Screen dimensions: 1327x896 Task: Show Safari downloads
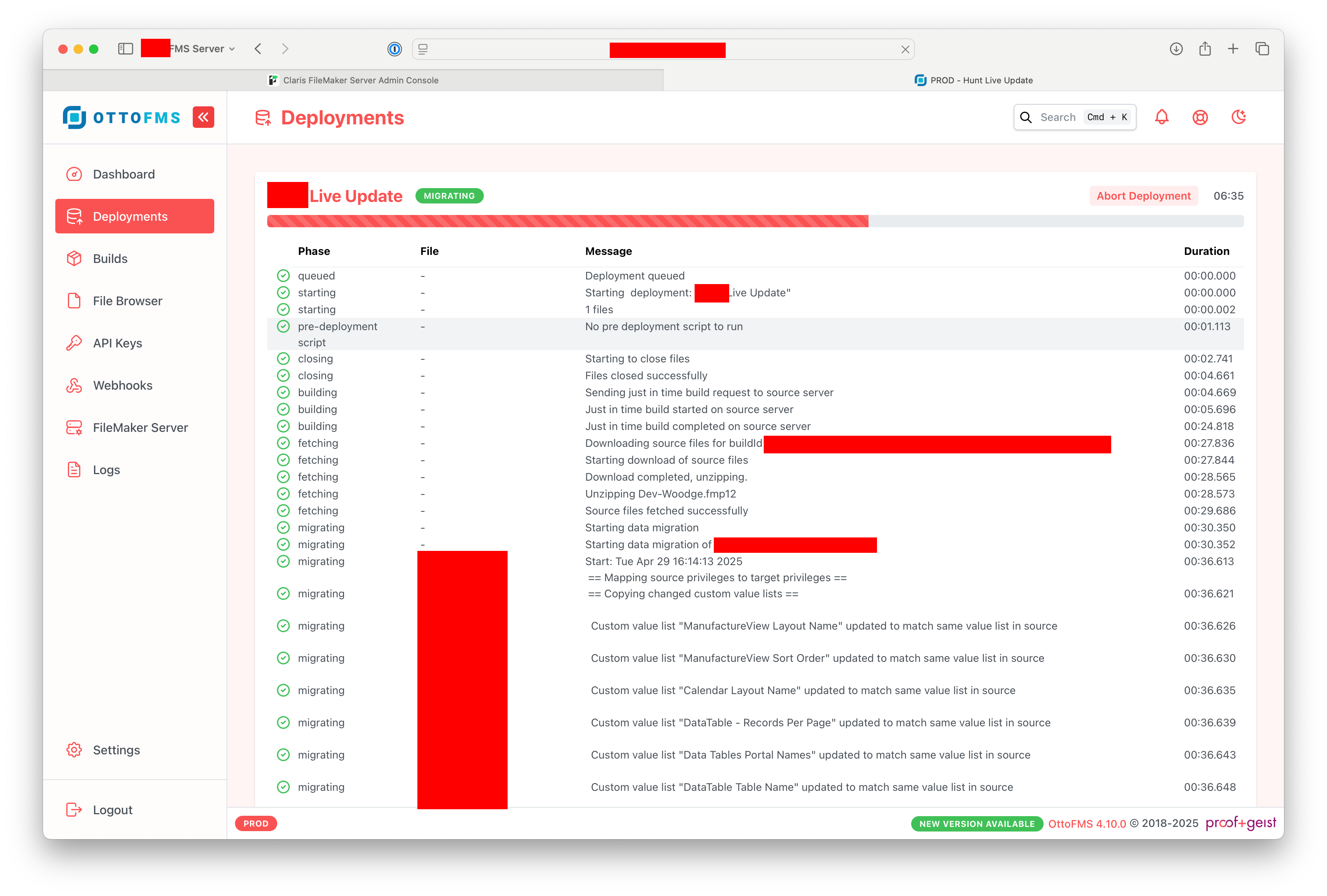click(1176, 49)
